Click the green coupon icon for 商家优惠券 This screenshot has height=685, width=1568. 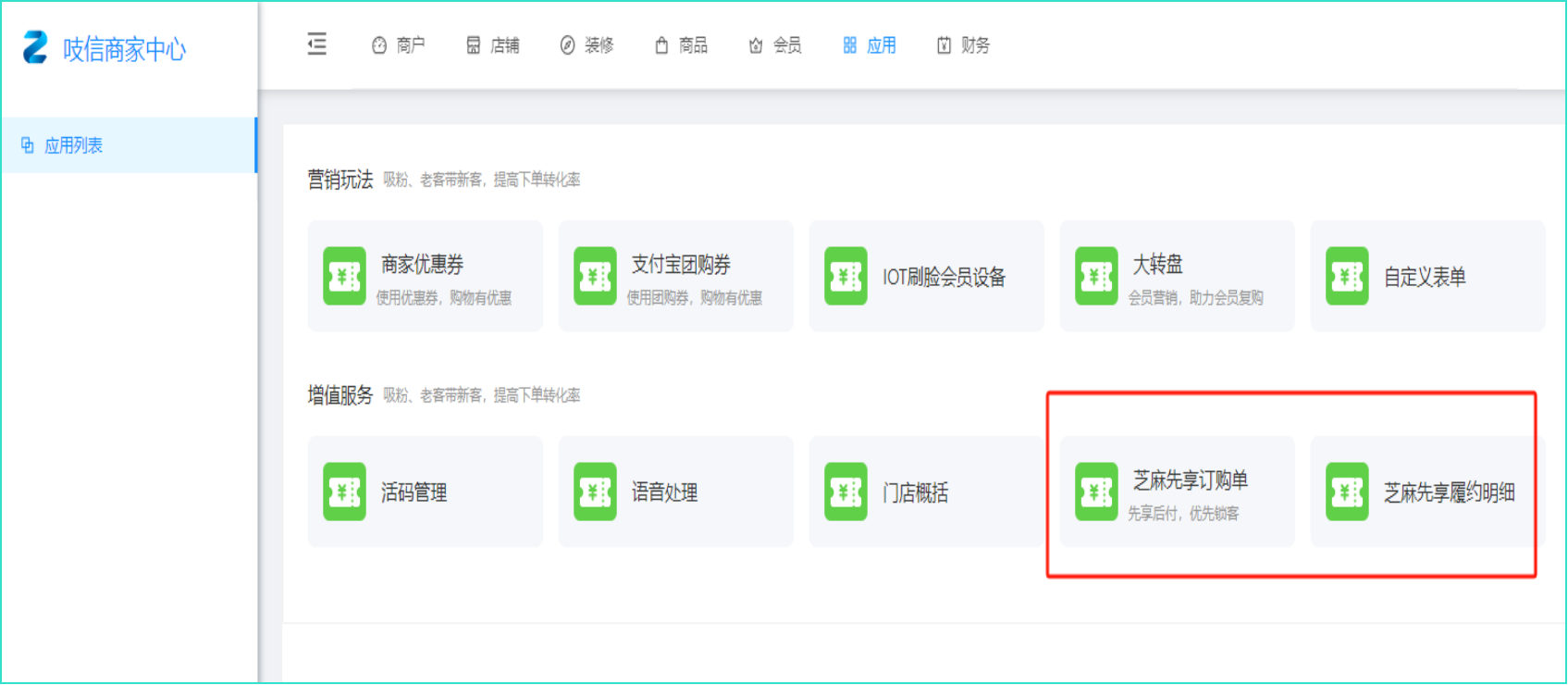344,276
